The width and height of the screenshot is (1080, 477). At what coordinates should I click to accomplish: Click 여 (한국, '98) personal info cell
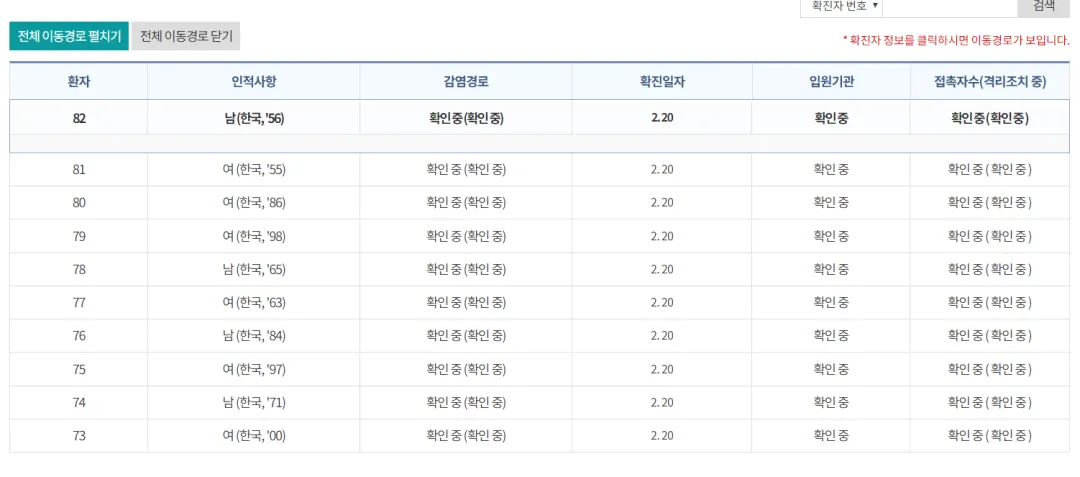click(253, 236)
